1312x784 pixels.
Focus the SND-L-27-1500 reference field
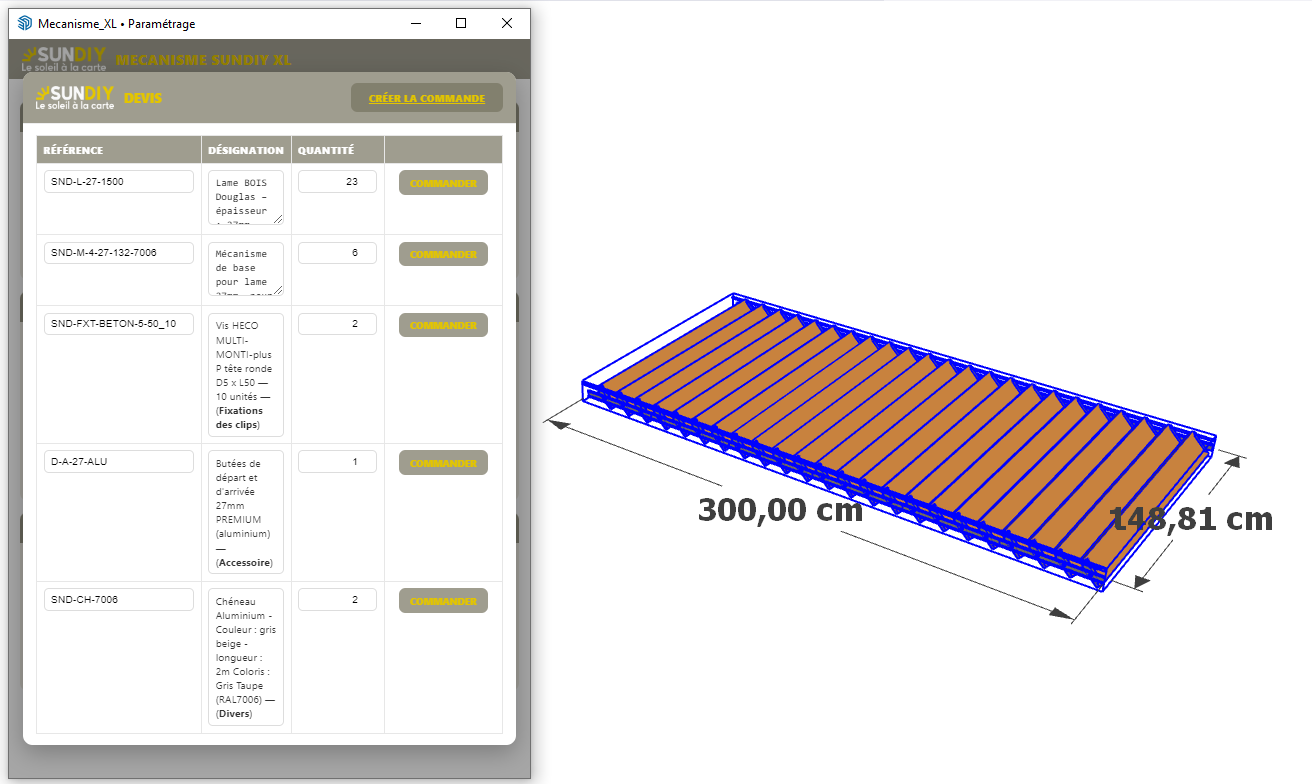(118, 182)
